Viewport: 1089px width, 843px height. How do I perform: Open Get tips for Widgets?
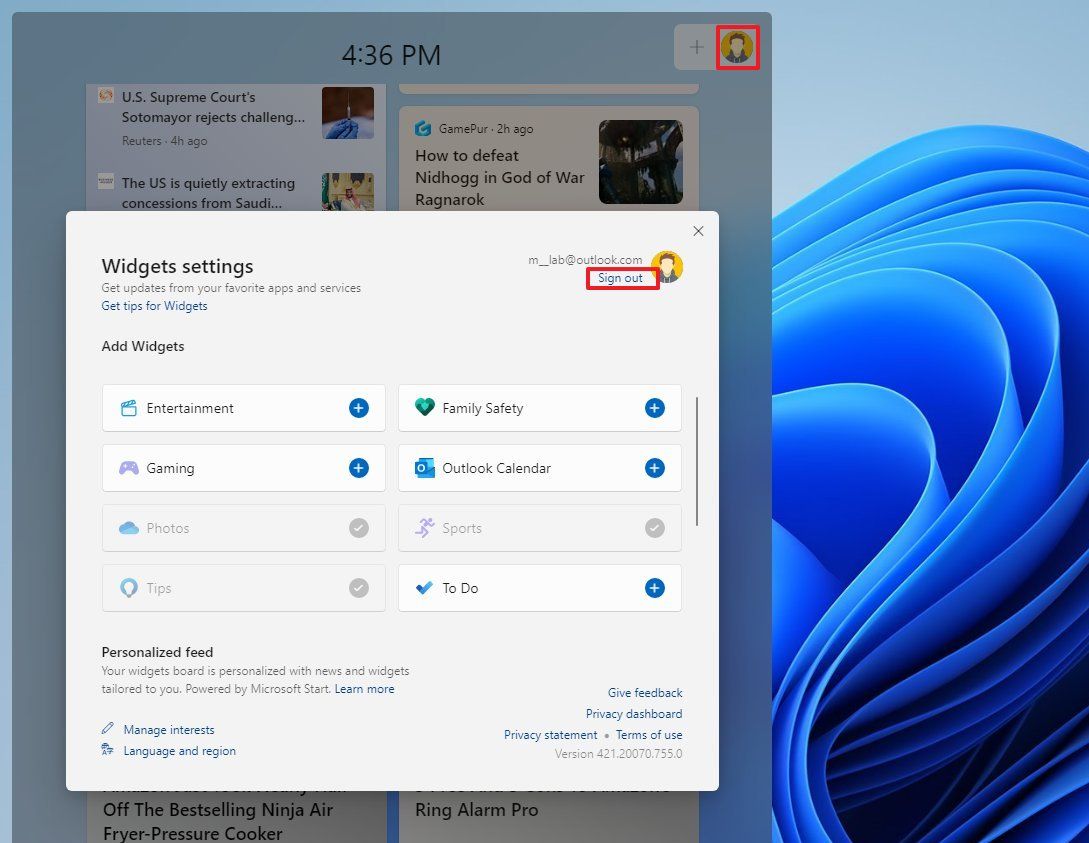[154, 306]
